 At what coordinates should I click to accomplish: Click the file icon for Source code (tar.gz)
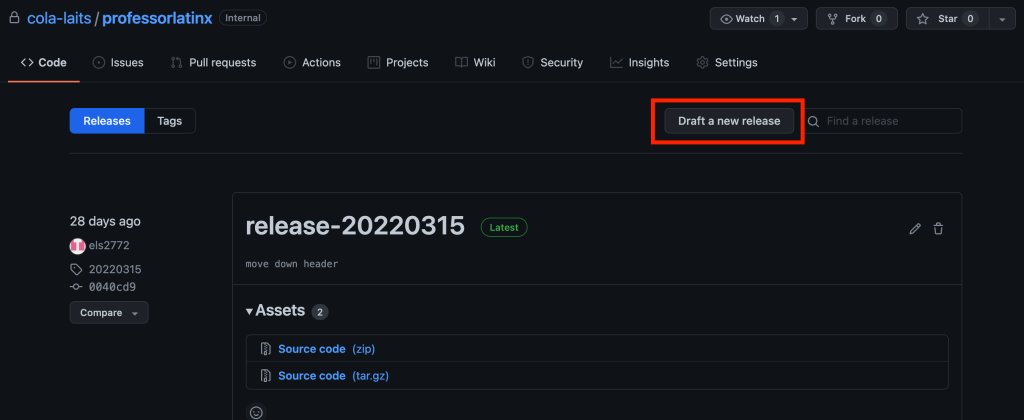[x=266, y=376]
